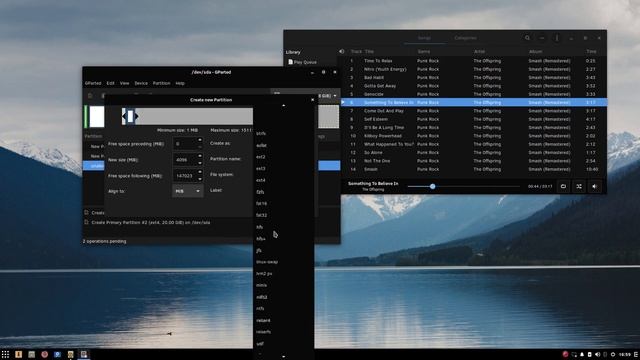The height and width of the screenshot is (360, 640).
Task: Open Play Queue in the Library sidebar
Action: click(302, 62)
